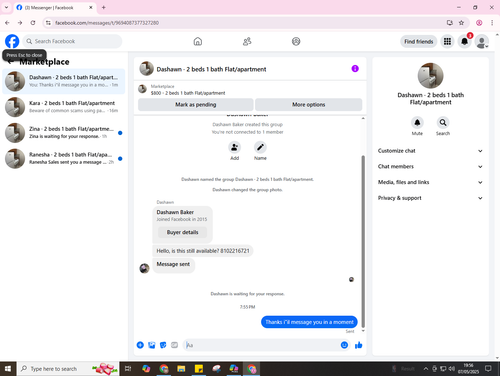Open conversation information purple icon
This screenshot has width=500, height=376.
point(355,69)
